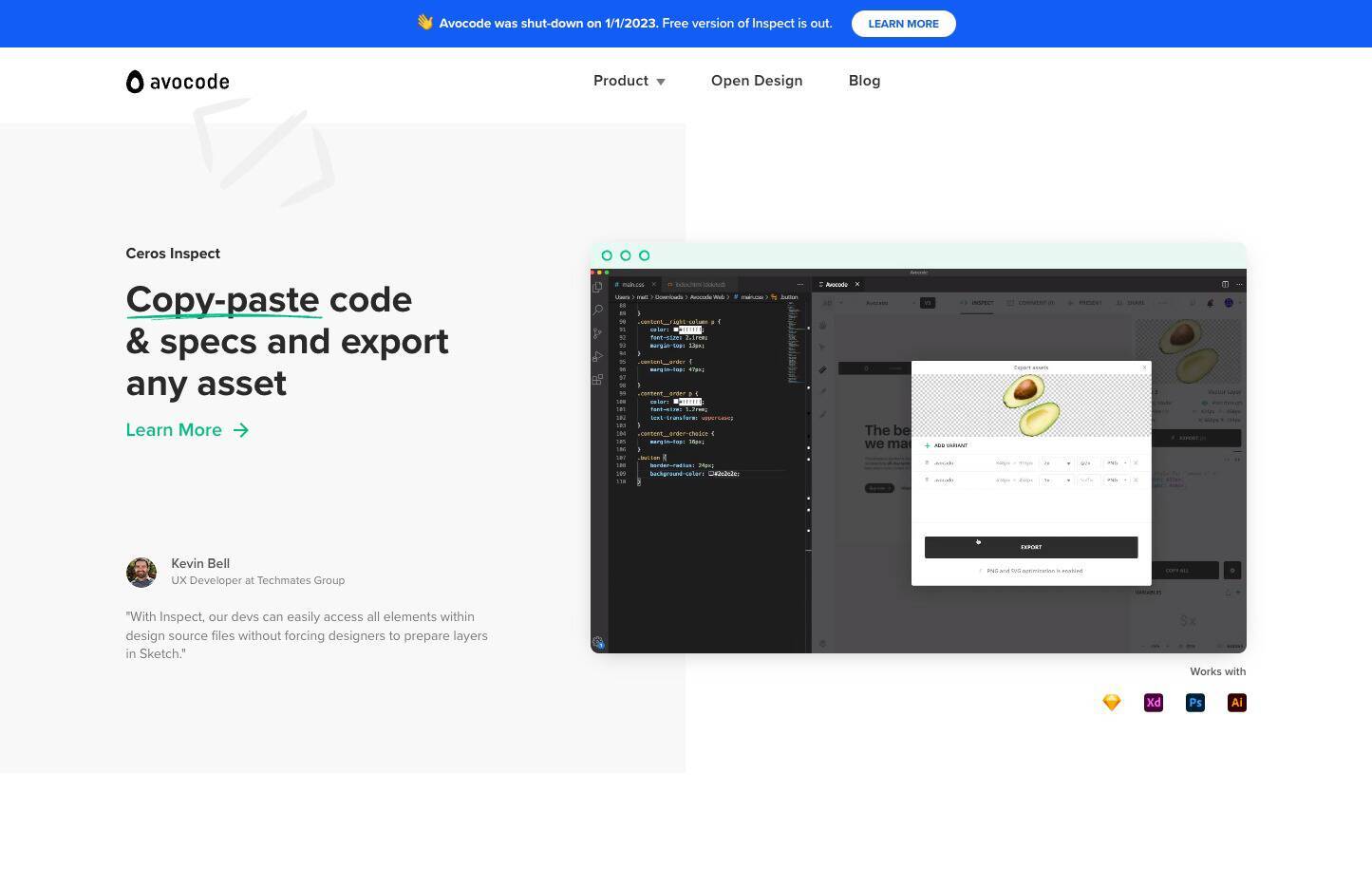Open Source Control in the editor sidebar
1372x886 pixels.
597,333
